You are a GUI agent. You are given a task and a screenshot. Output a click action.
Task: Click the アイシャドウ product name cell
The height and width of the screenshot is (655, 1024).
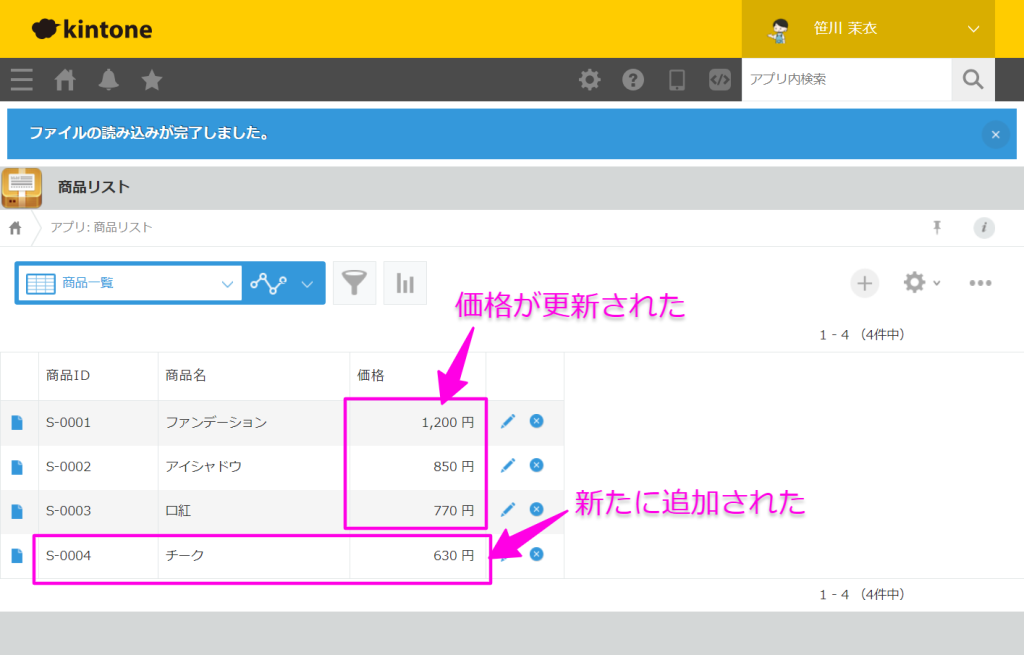point(254,467)
